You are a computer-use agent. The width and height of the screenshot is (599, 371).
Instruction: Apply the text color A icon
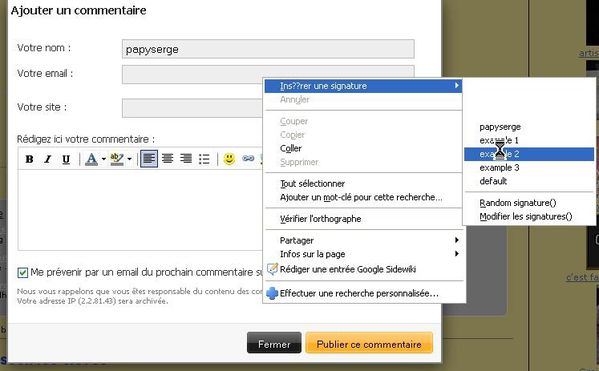(91, 159)
